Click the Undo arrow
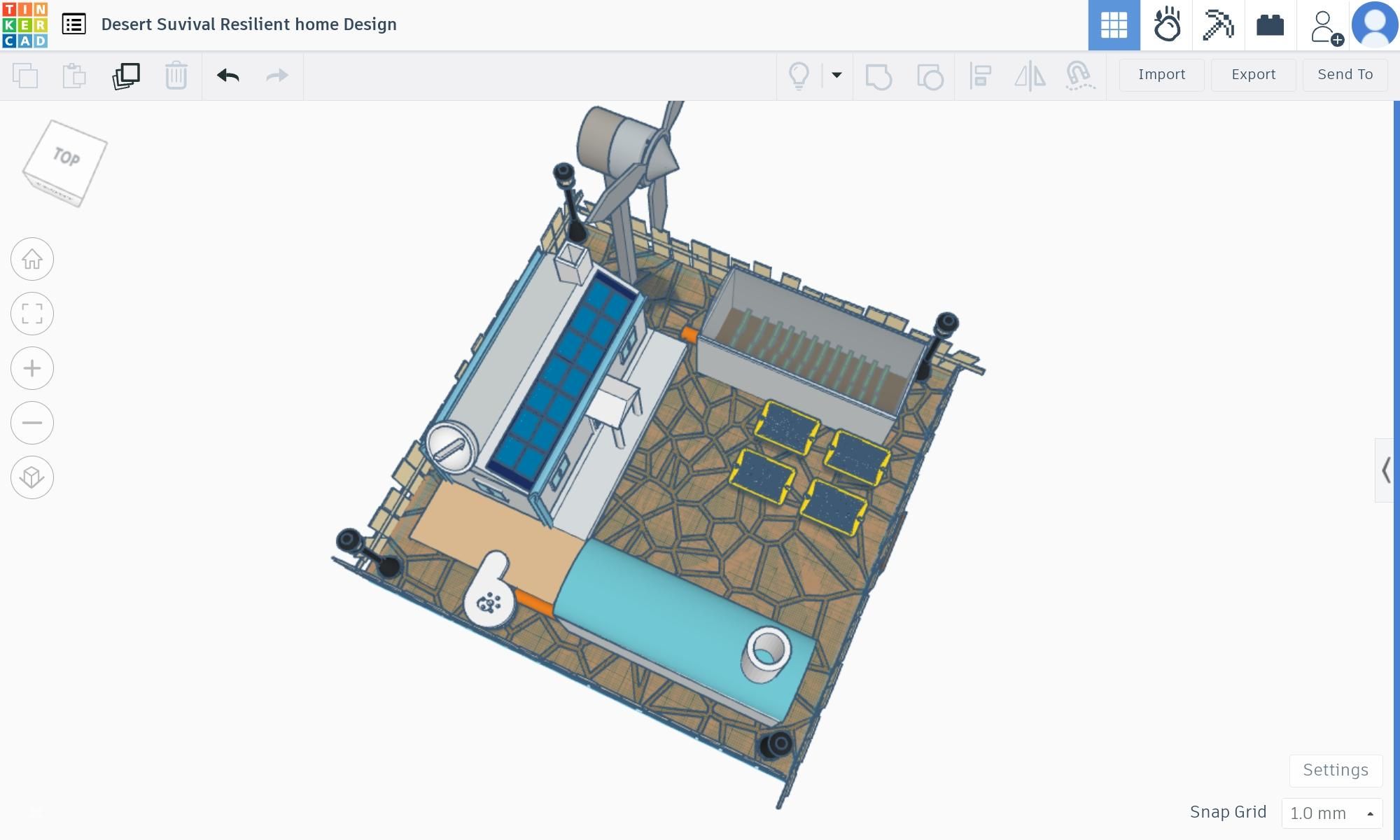1400x840 pixels. pyautogui.click(x=228, y=76)
